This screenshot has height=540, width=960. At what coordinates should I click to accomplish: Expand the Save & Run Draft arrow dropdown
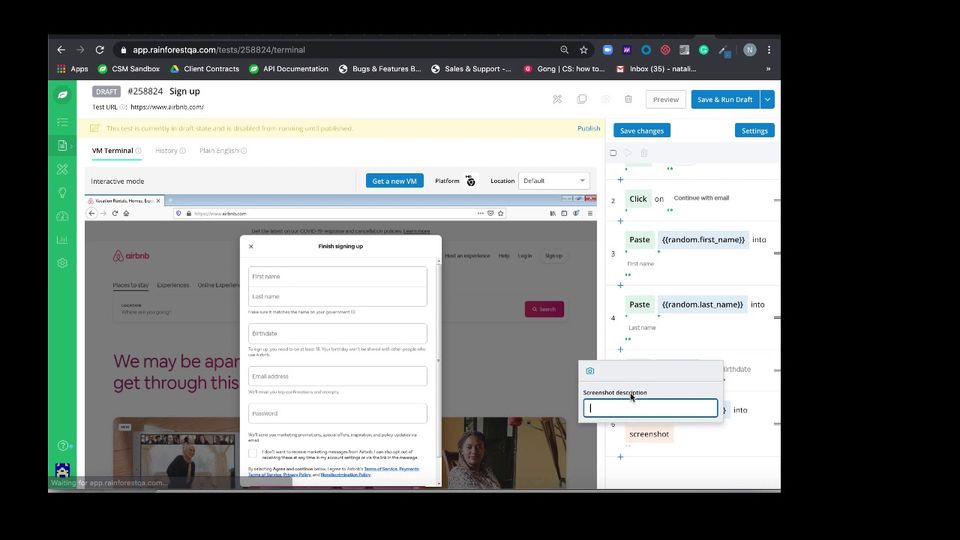click(767, 99)
